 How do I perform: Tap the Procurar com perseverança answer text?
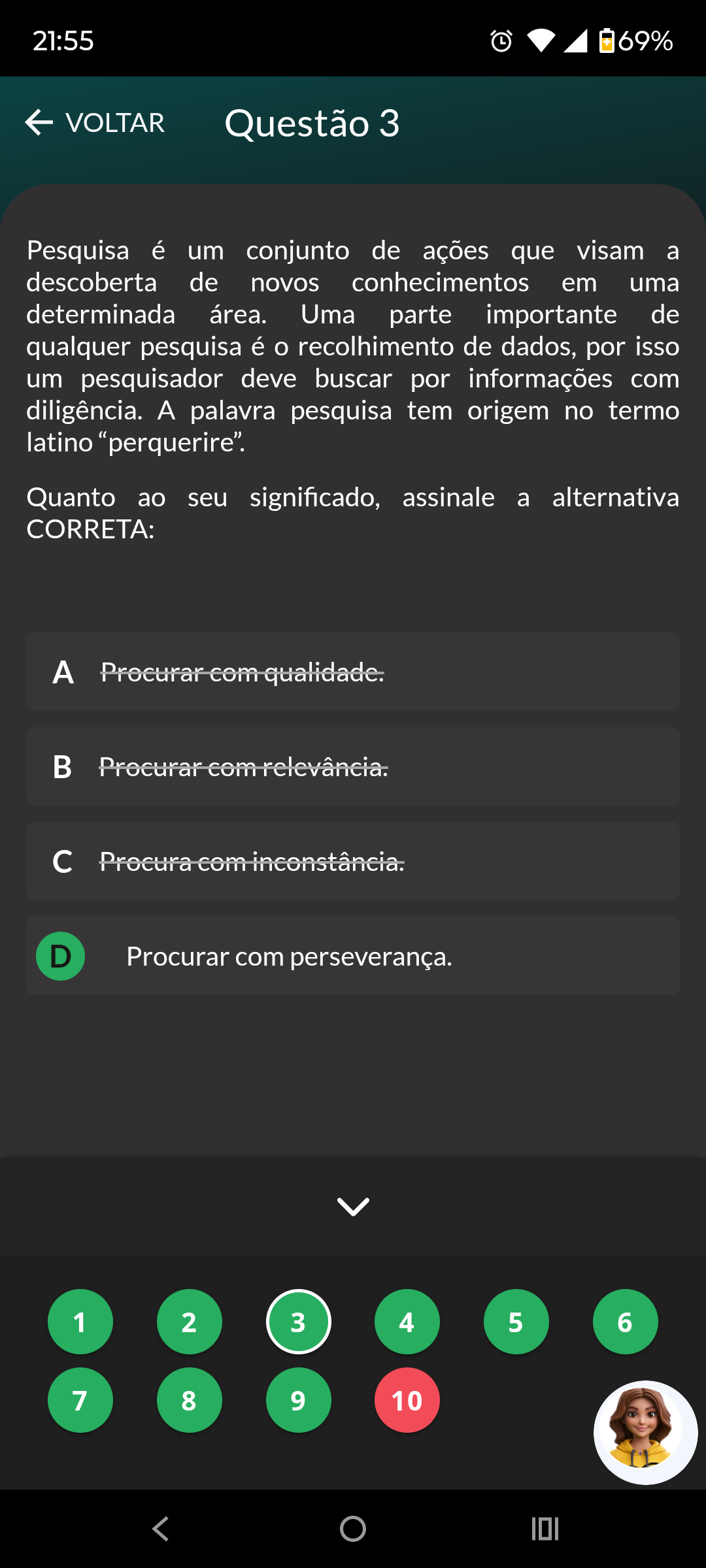click(289, 956)
